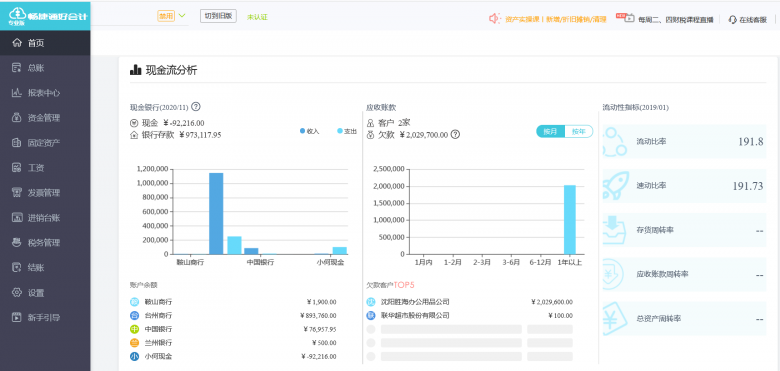Click the chart icon beside 报表中心
Image resolution: width=780 pixels, height=371 pixels.
point(17,93)
